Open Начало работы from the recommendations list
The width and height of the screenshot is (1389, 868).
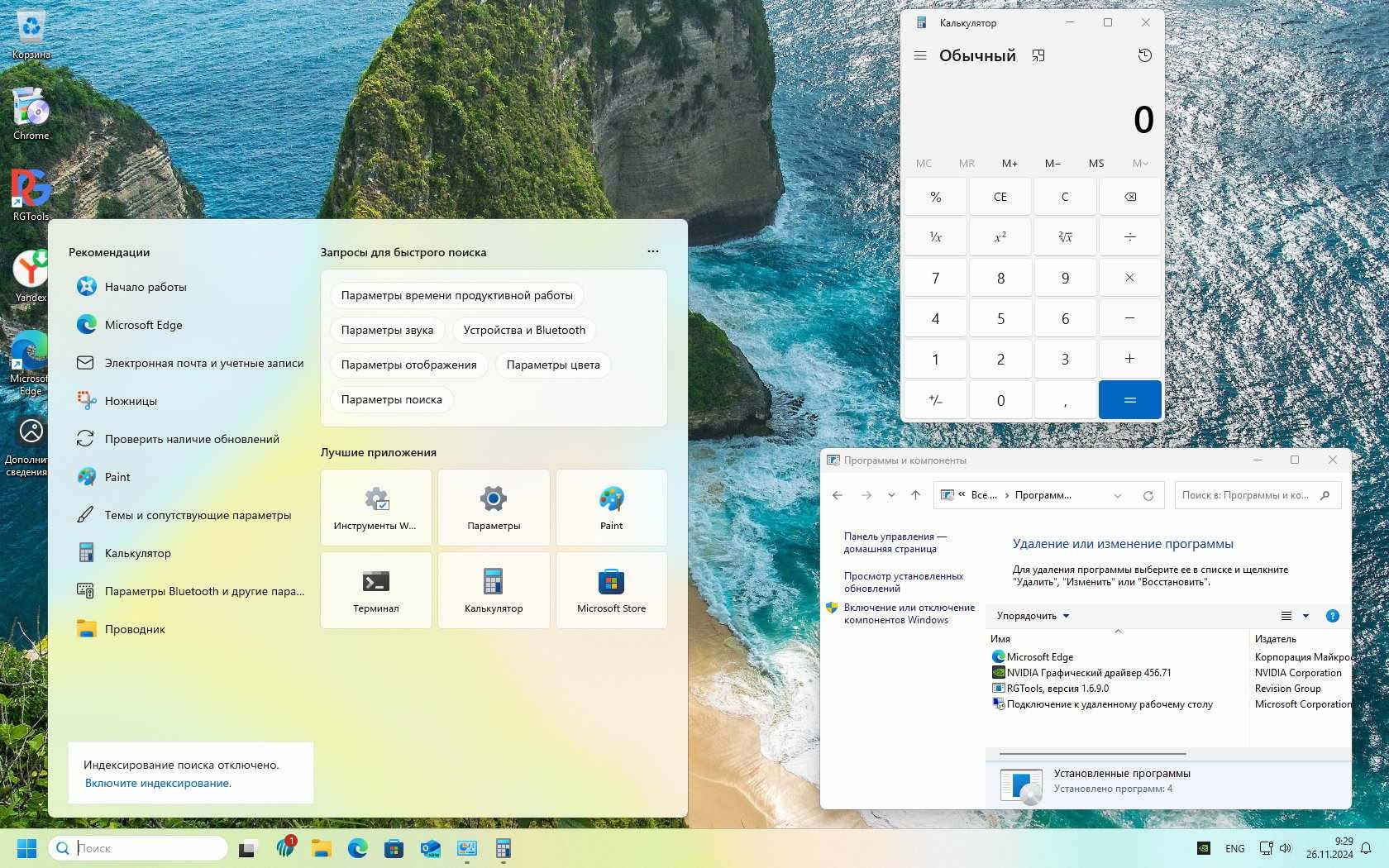(189, 287)
